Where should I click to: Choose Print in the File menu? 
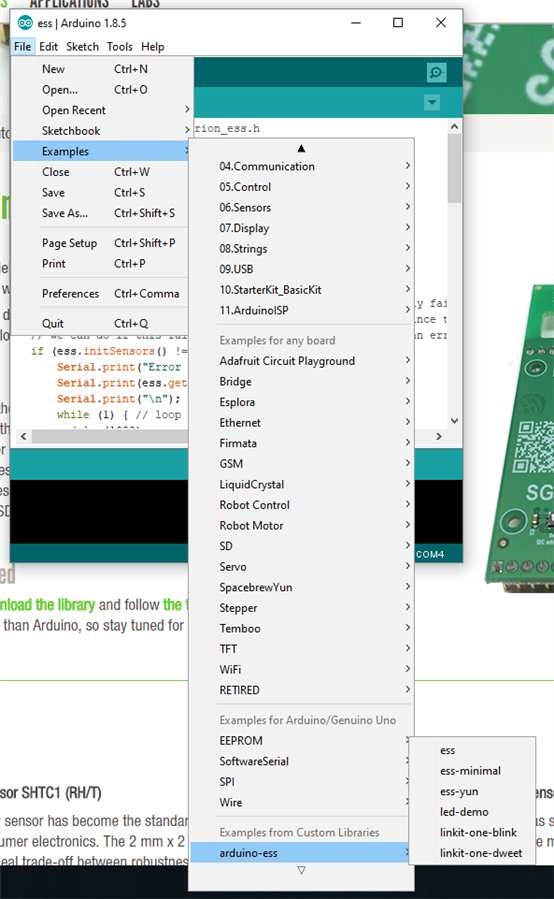pos(102,264)
